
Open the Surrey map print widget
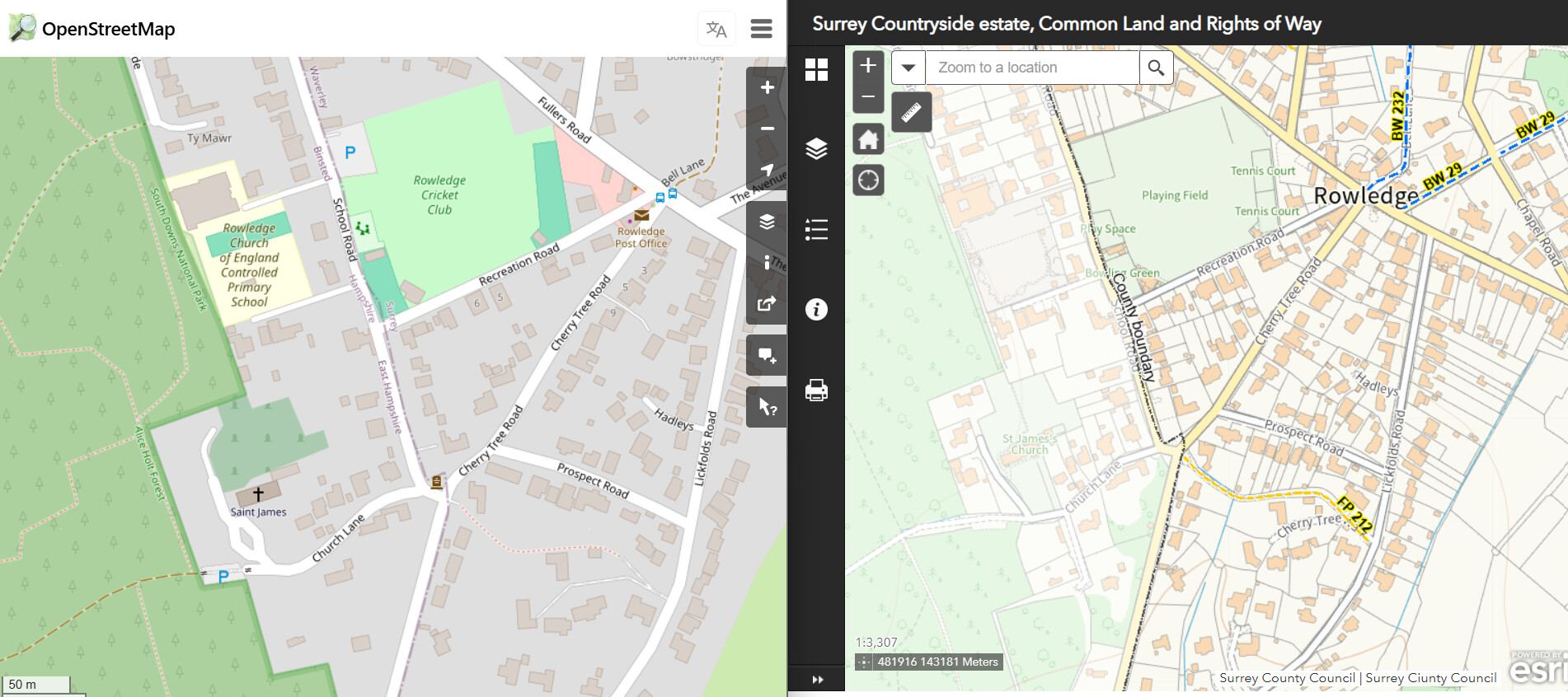point(816,390)
